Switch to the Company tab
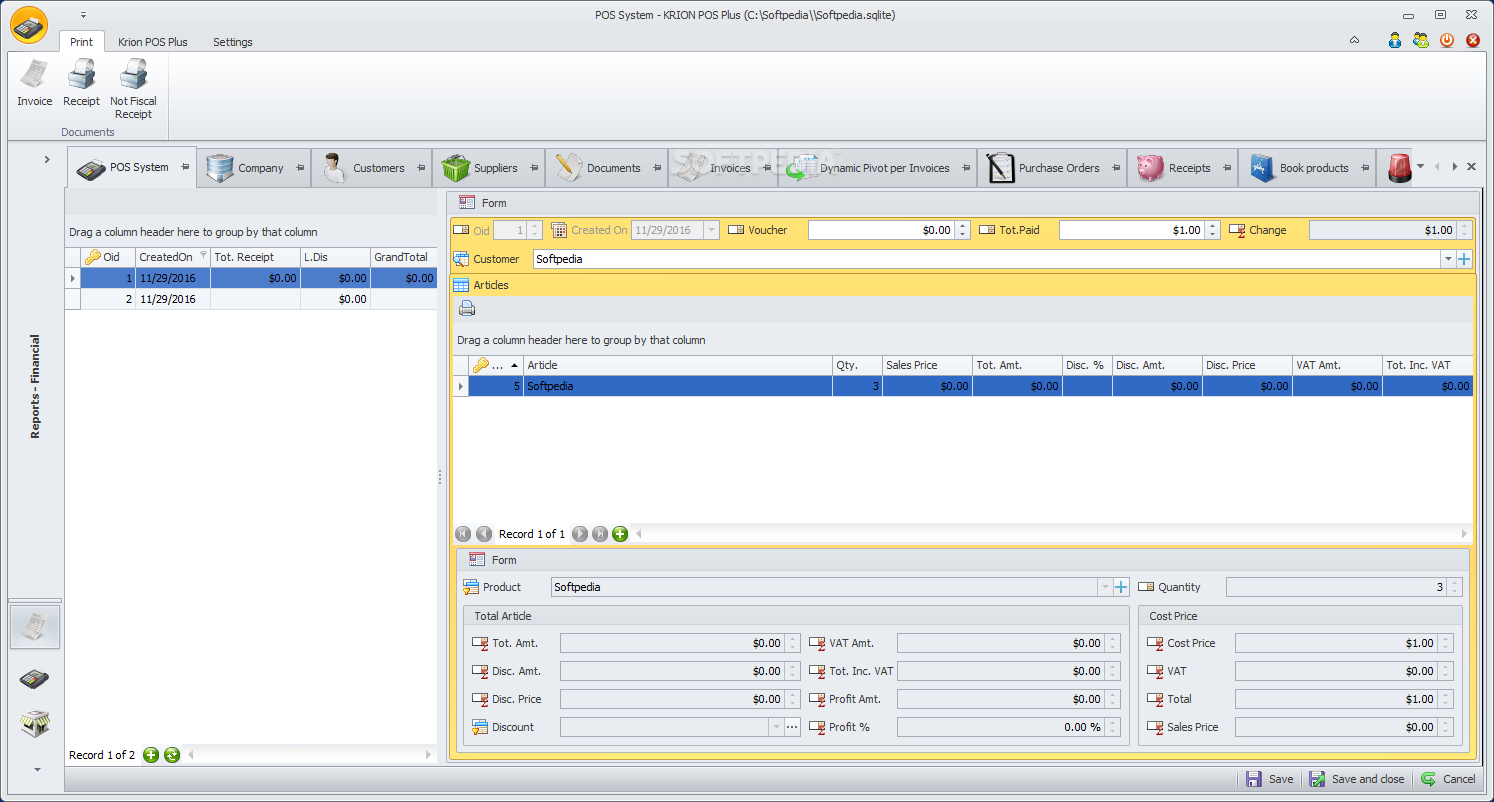This screenshot has height=802, width=1494. (x=253, y=168)
